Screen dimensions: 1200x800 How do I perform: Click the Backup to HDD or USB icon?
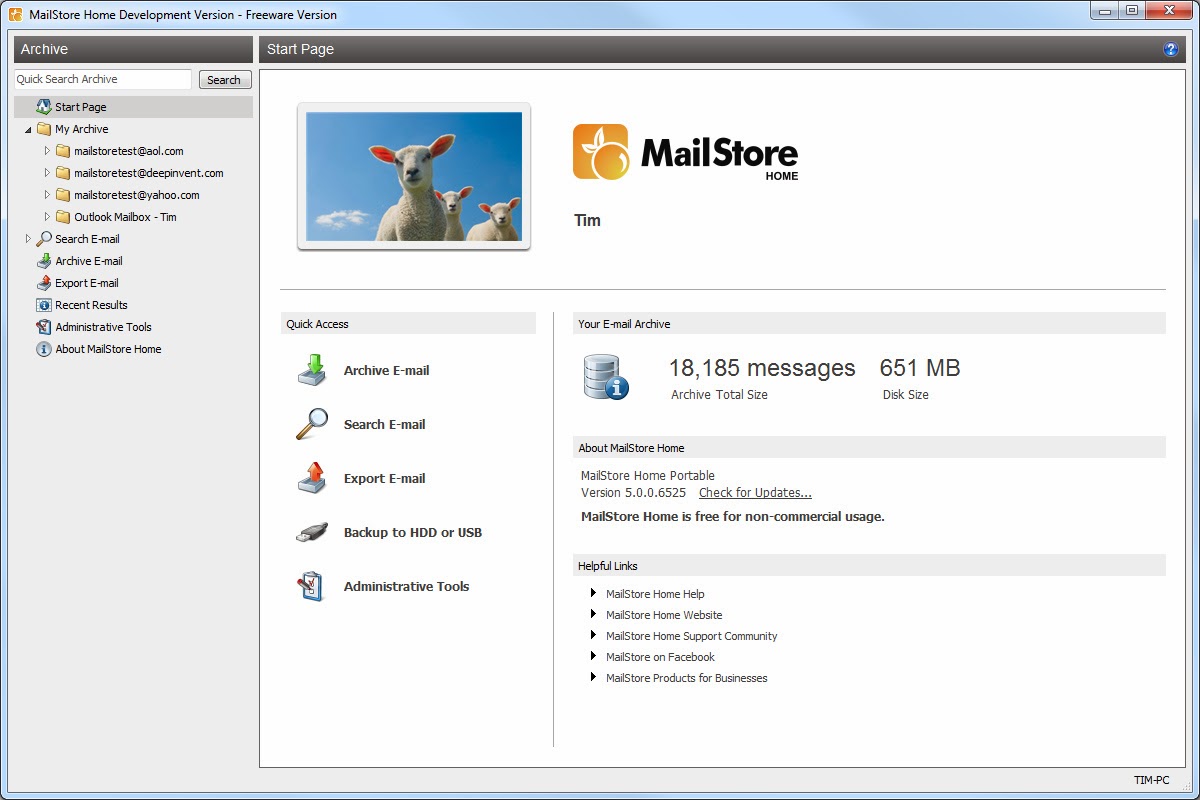pos(312,532)
